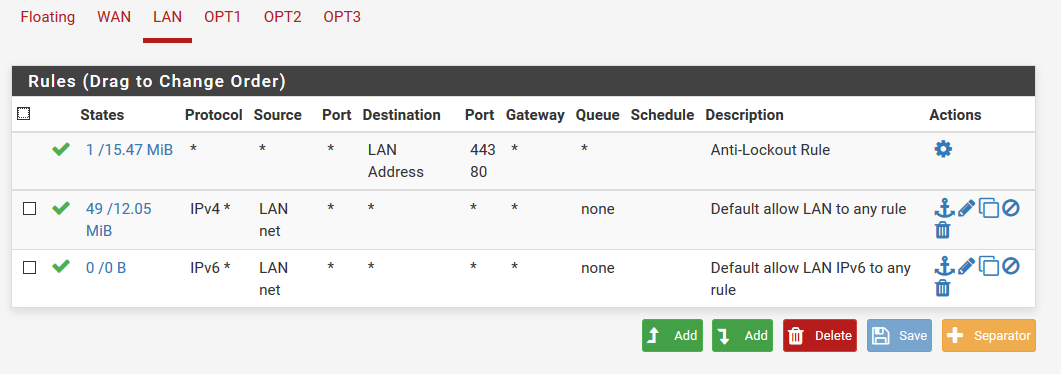Check the IPv6 LAN net rule checkbox

point(29,268)
